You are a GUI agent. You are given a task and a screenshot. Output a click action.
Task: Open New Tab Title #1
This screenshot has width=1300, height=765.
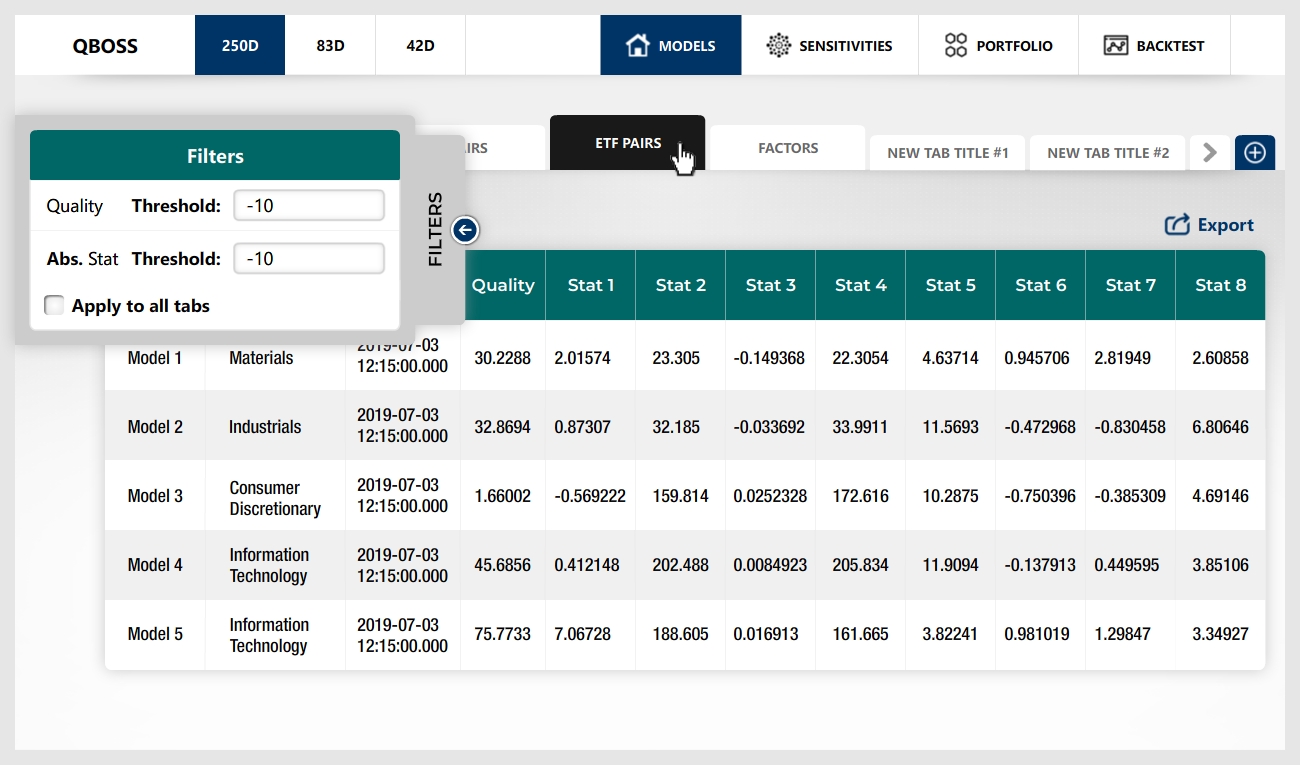coord(947,153)
